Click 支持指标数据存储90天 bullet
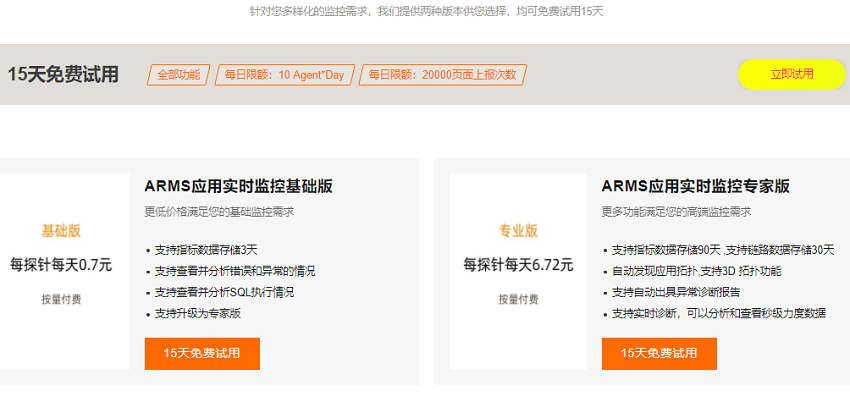Screen dimensions: 850x413 coord(723,250)
